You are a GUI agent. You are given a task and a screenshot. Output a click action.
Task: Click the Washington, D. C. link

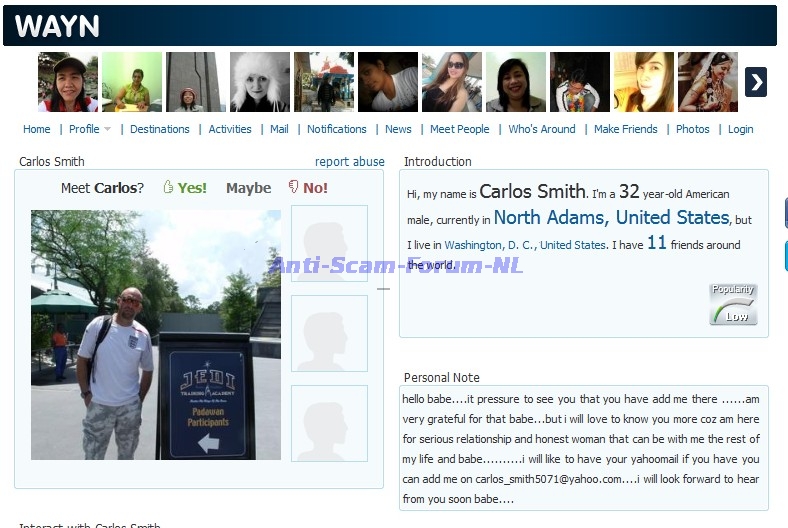tap(489, 245)
